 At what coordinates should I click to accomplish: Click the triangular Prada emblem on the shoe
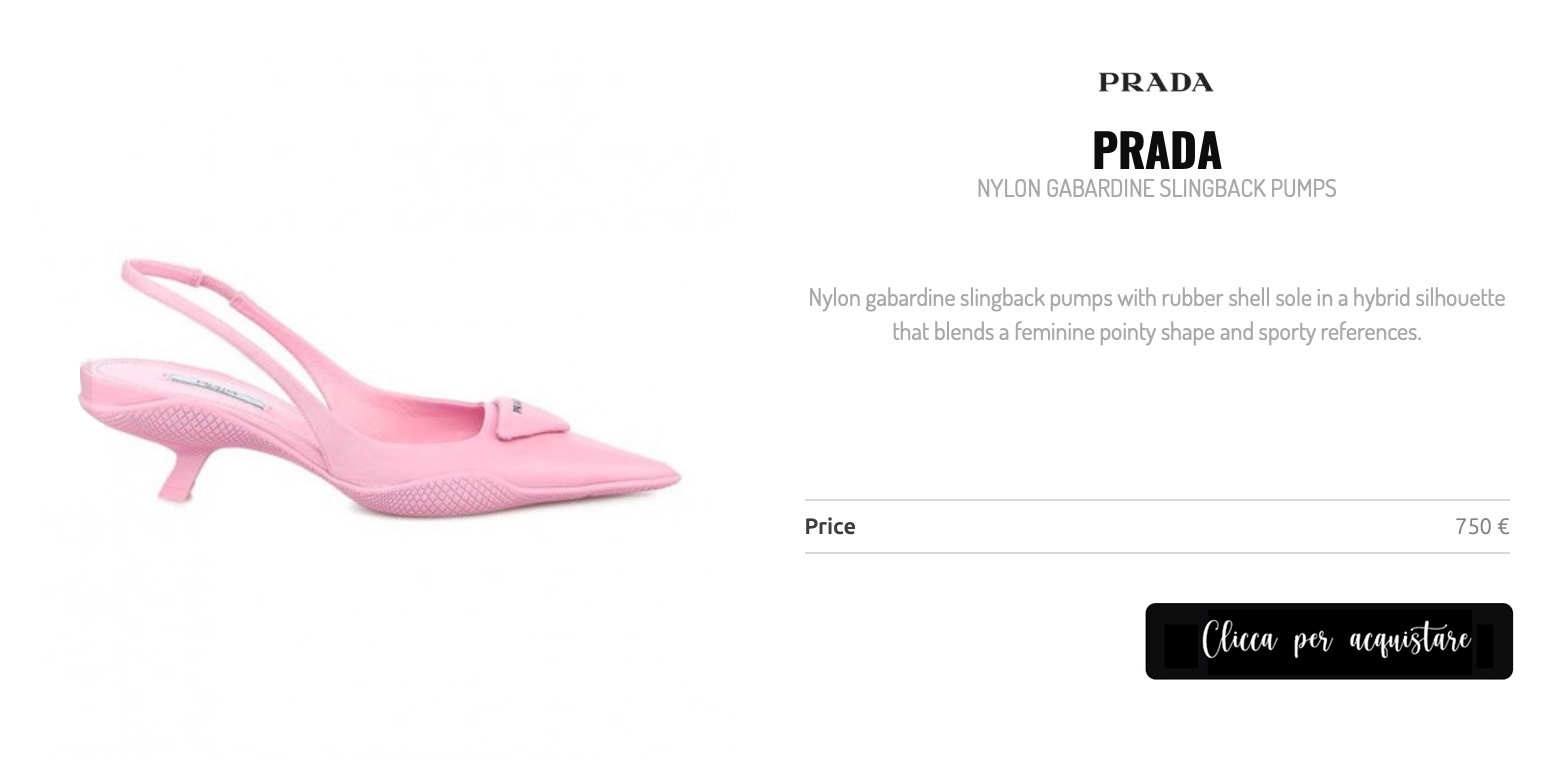[530, 415]
